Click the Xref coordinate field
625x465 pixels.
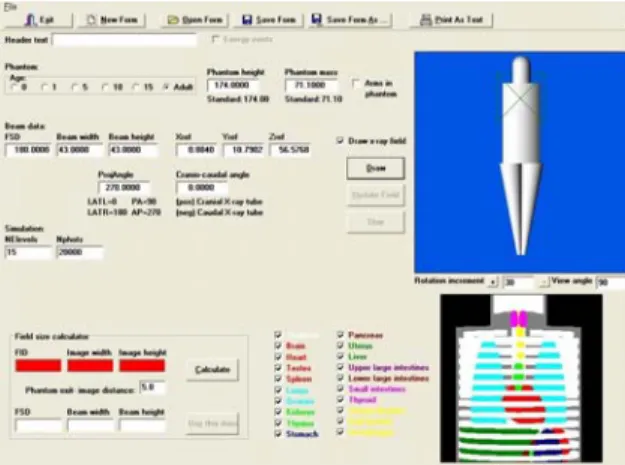(x=198, y=150)
